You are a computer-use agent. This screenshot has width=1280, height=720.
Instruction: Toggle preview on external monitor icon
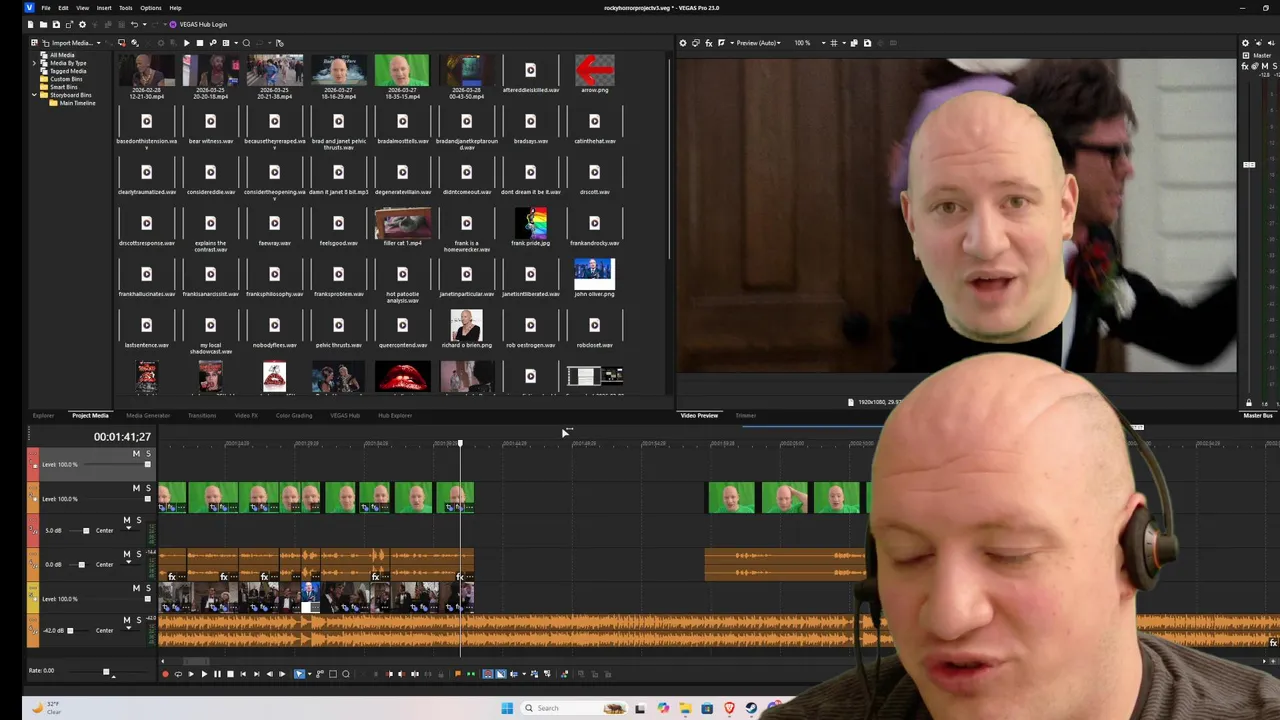pyautogui.click(x=696, y=43)
